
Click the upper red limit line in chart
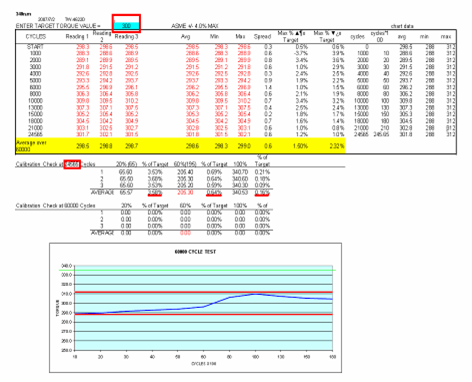point(203,292)
